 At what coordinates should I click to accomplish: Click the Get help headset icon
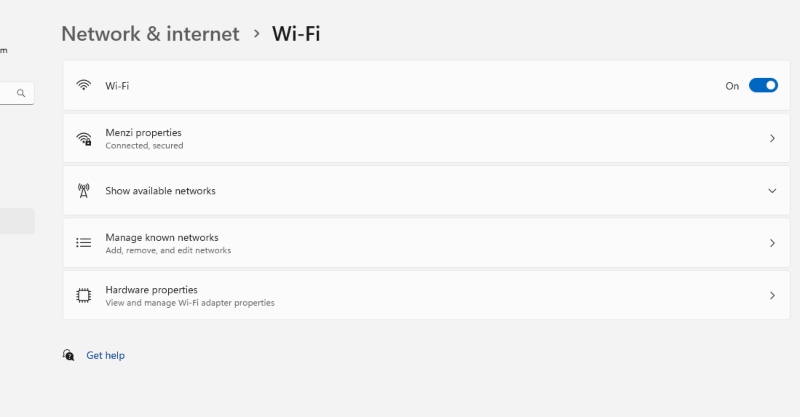tap(68, 355)
